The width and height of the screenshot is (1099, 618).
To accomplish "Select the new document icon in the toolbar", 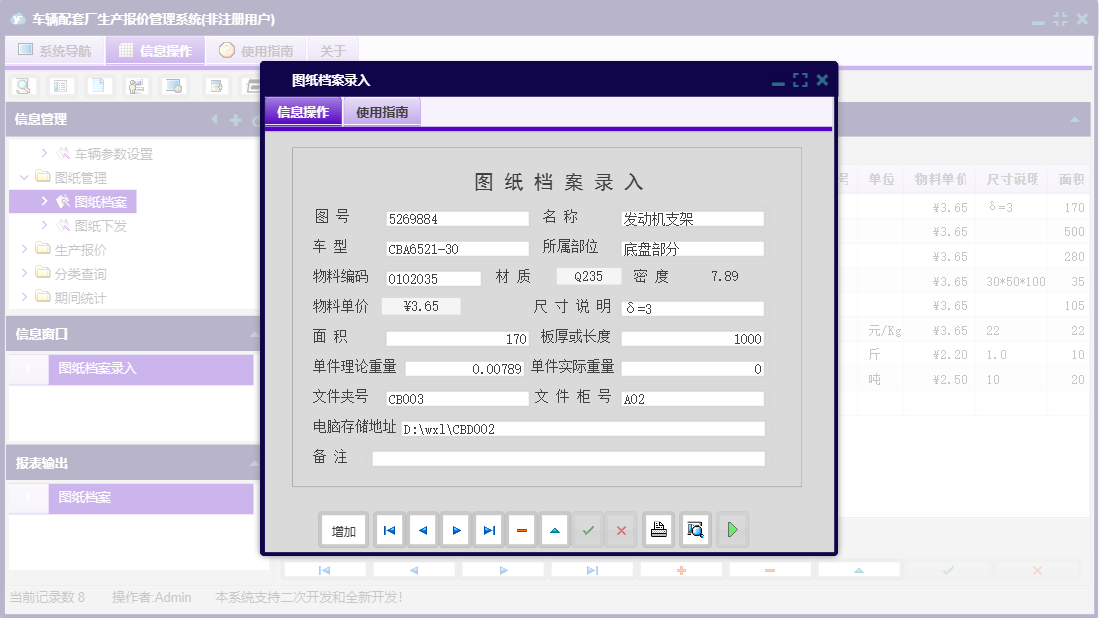I will (97, 86).
